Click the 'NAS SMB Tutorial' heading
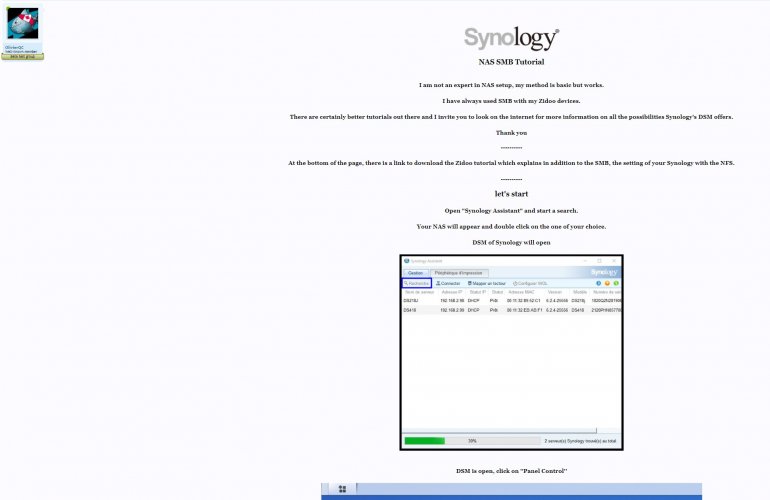Screen dimensions: 770x500 (x=511, y=62)
